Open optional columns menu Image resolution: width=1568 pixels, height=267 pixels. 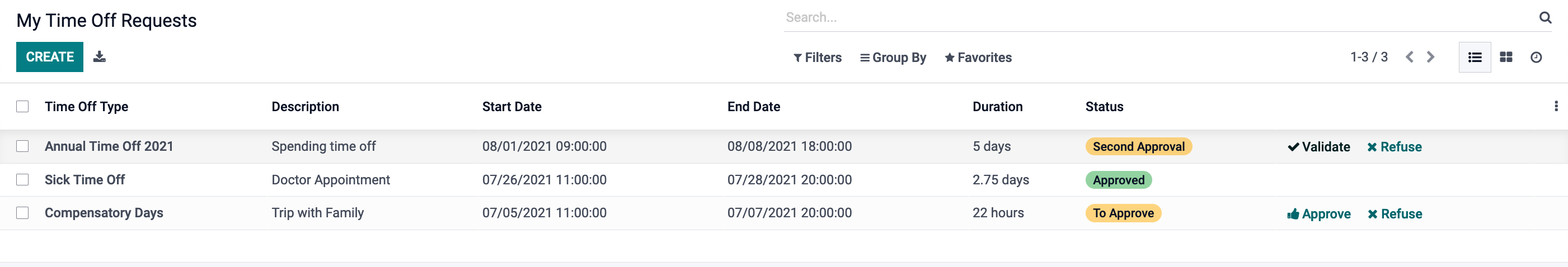1556,107
